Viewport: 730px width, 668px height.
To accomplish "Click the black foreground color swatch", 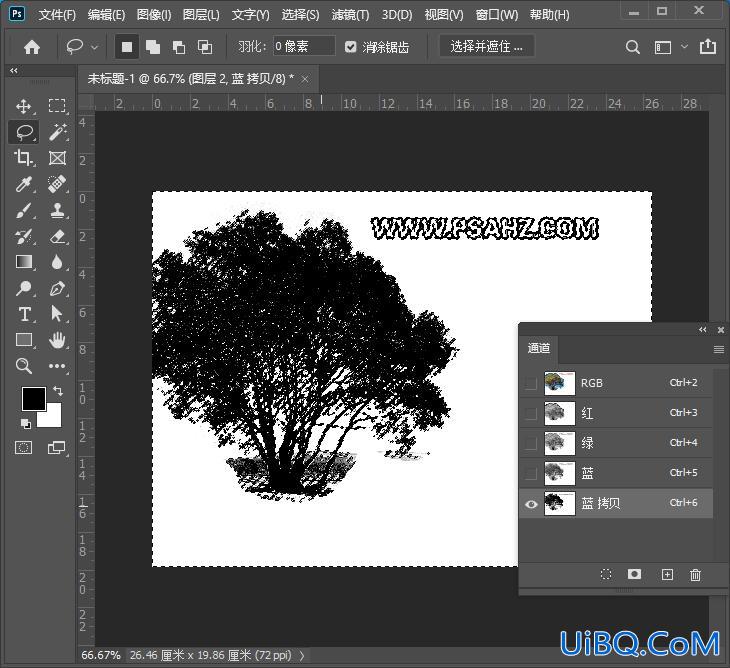I will click(34, 398).
